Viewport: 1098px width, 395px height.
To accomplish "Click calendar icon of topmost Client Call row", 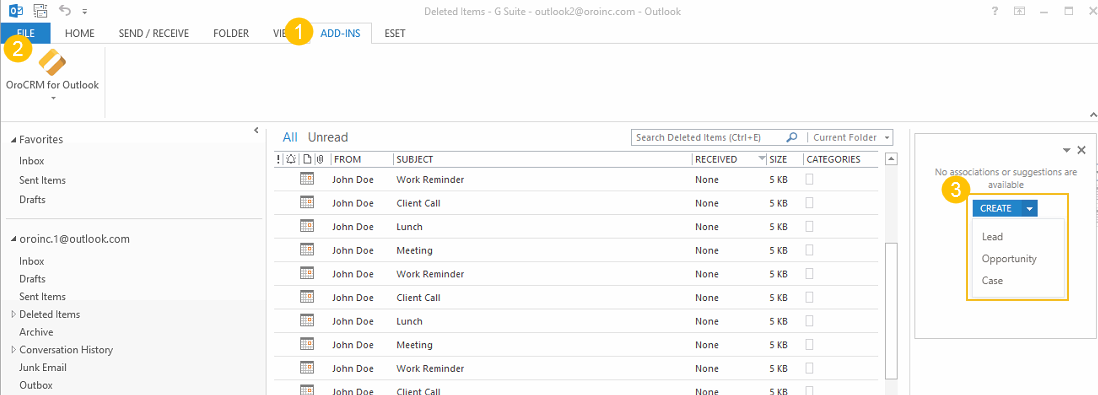I will [307, 203].
